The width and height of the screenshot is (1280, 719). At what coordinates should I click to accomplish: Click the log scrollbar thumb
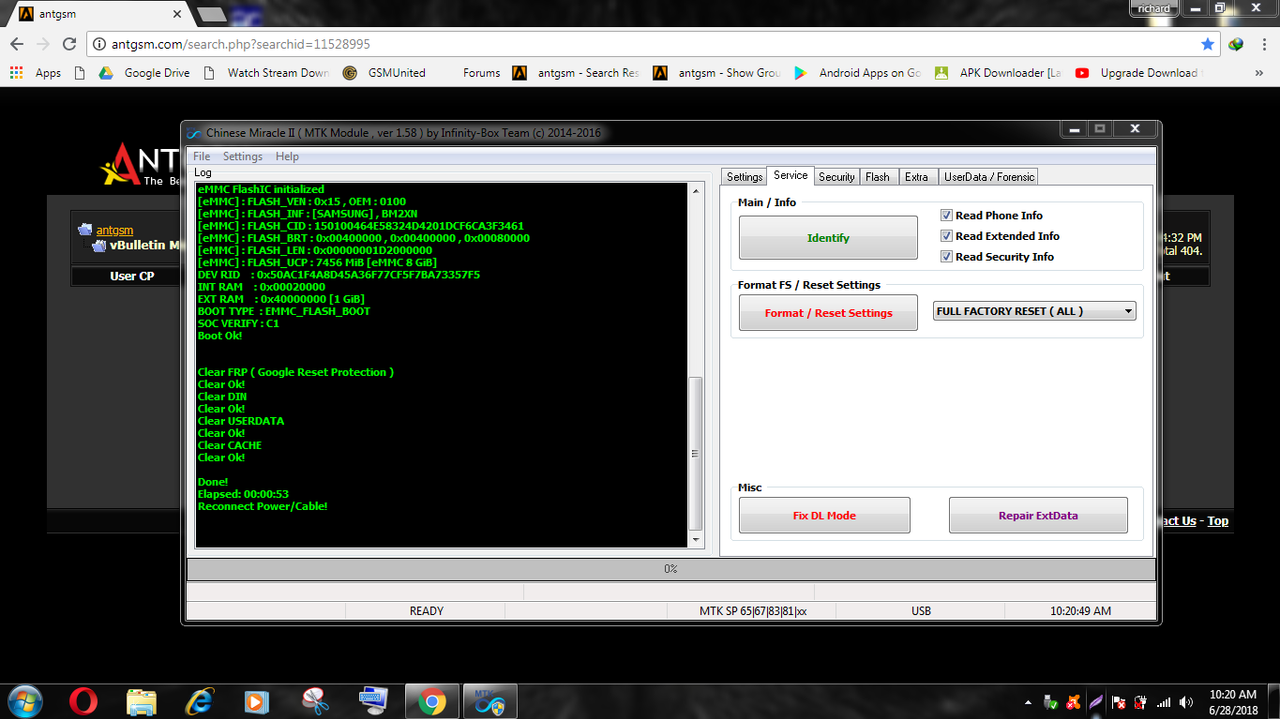point(697,453)
